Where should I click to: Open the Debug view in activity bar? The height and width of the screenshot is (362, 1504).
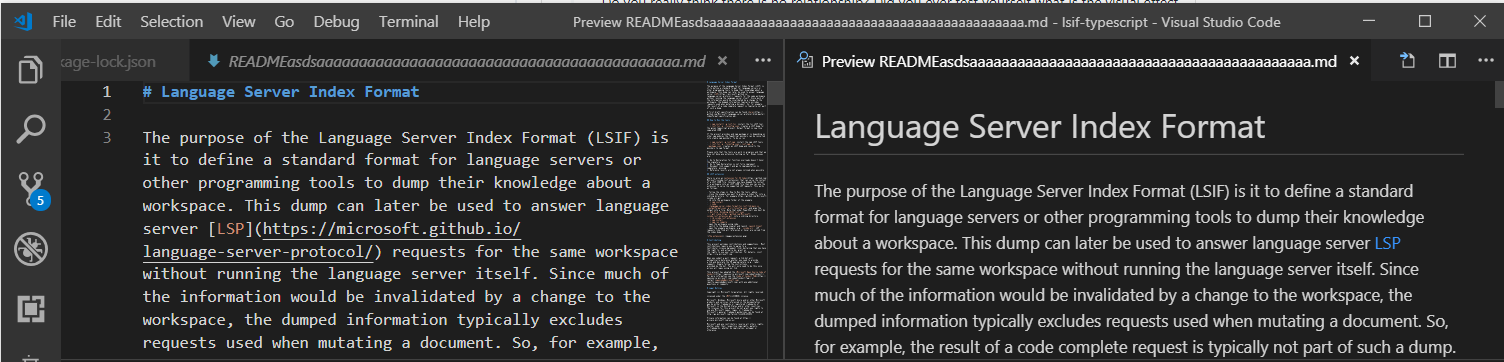click(x=30, y=249)
